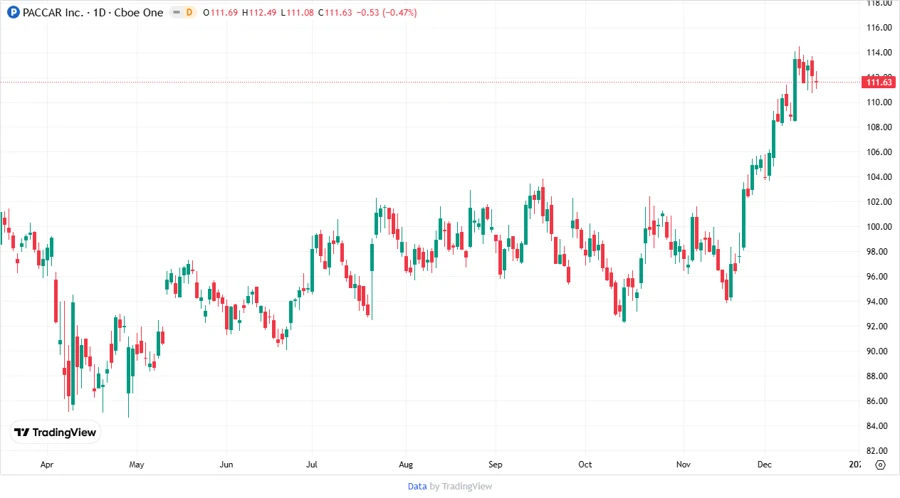Click the change value −0.53 (−0.47%)
The height and width of the screenshot is (498, 900).
pyautogui.click(x=386, y=12)
